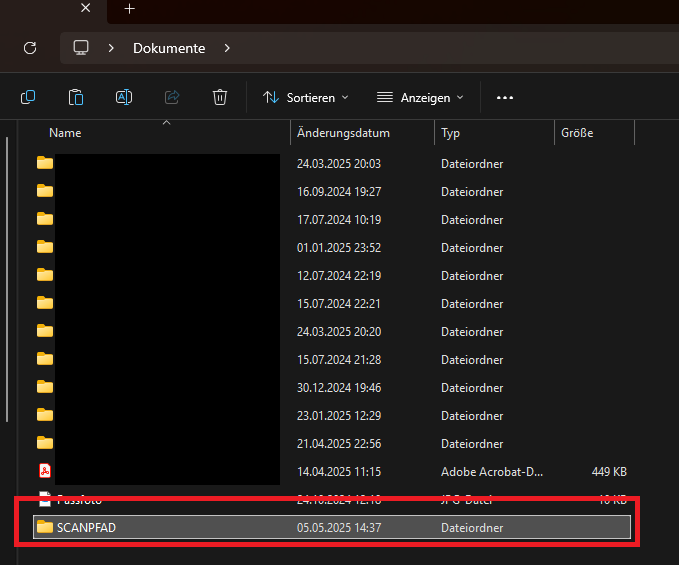
Task: Open the three-dots more options menu
Action: [x=504, y=97]
